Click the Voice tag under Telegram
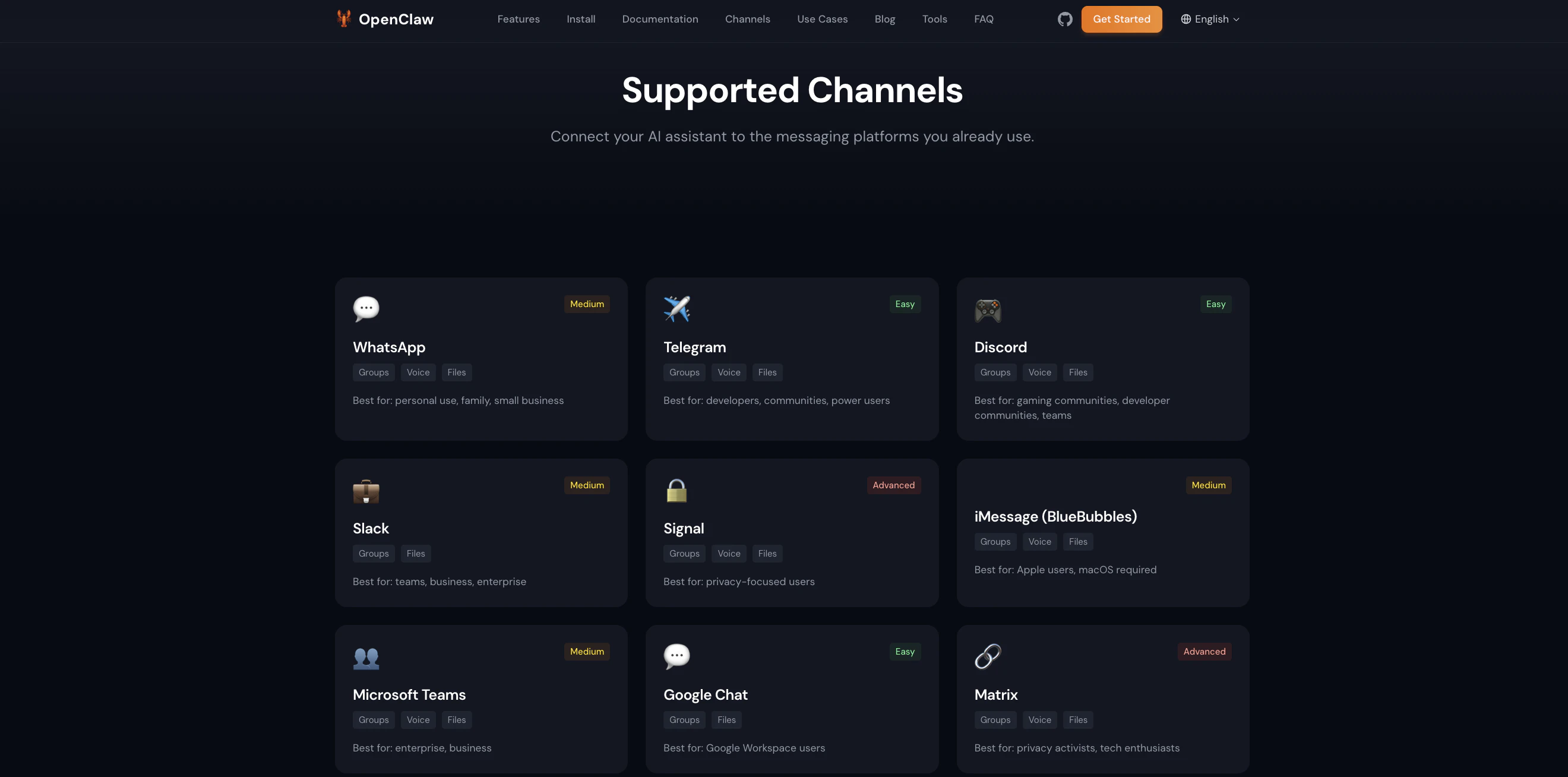Viewport: 1568px width, 777px height. pos(729,372)
